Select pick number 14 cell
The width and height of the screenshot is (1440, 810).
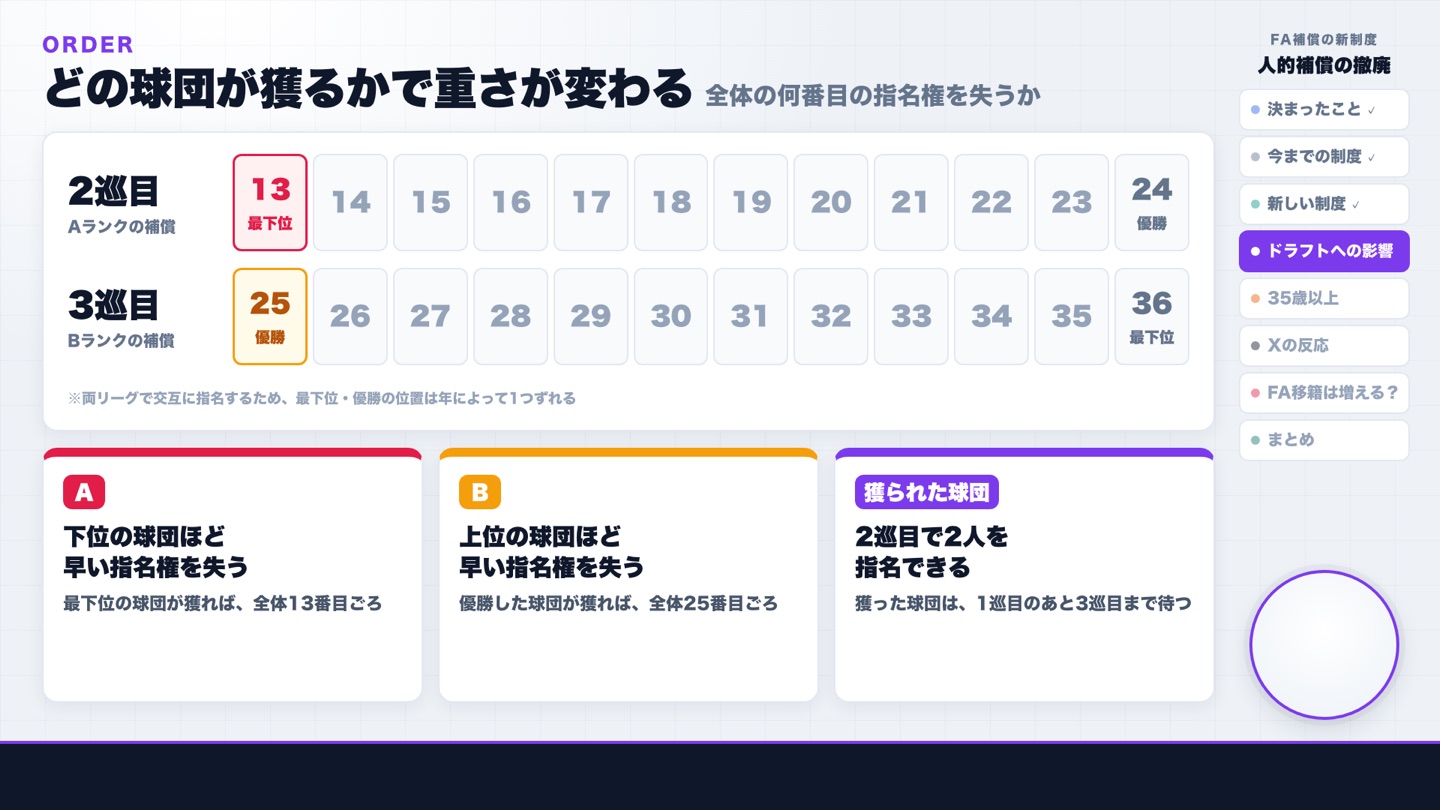click(x=350, y=202)
